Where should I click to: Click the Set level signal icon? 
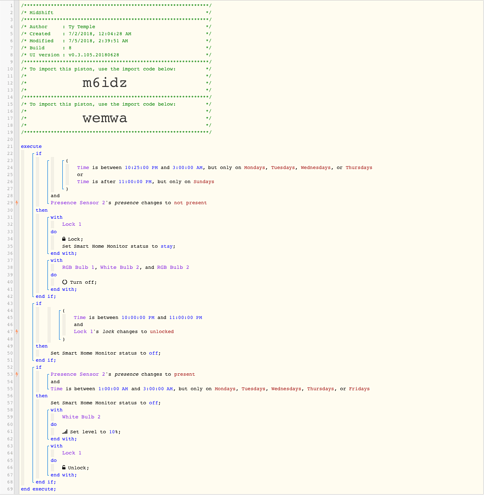coord(65,432)
